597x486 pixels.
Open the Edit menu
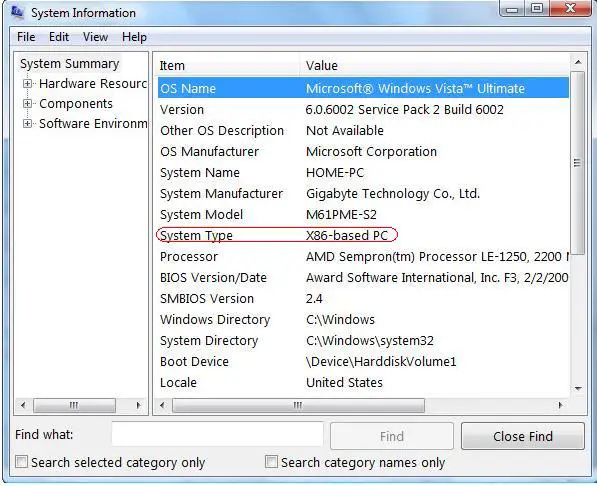[59, 37]
